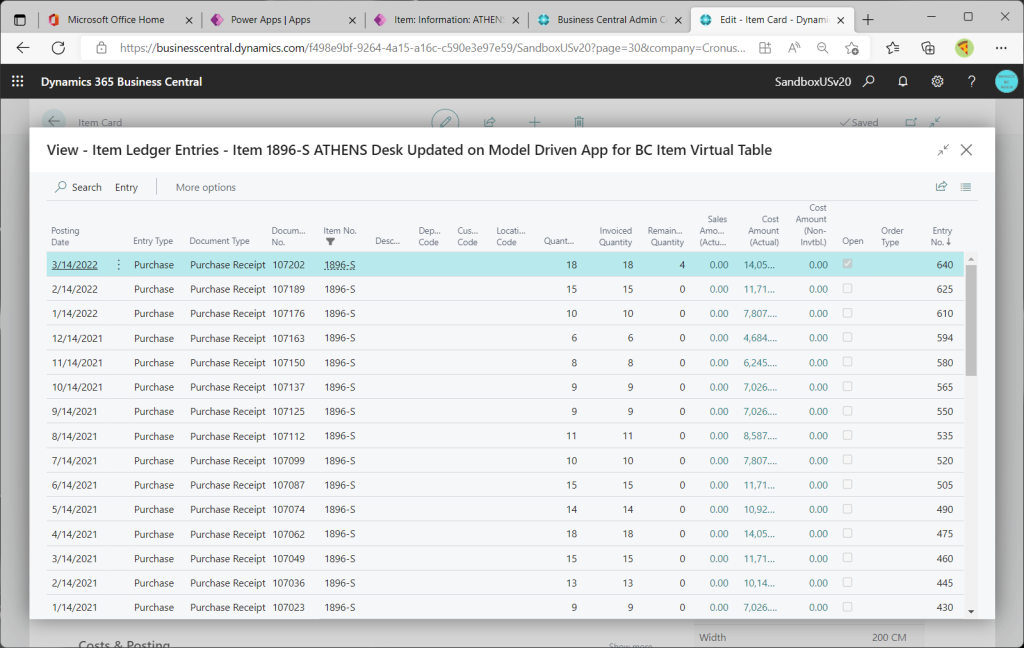Open browser app available icon in address bar

[765, 48]
